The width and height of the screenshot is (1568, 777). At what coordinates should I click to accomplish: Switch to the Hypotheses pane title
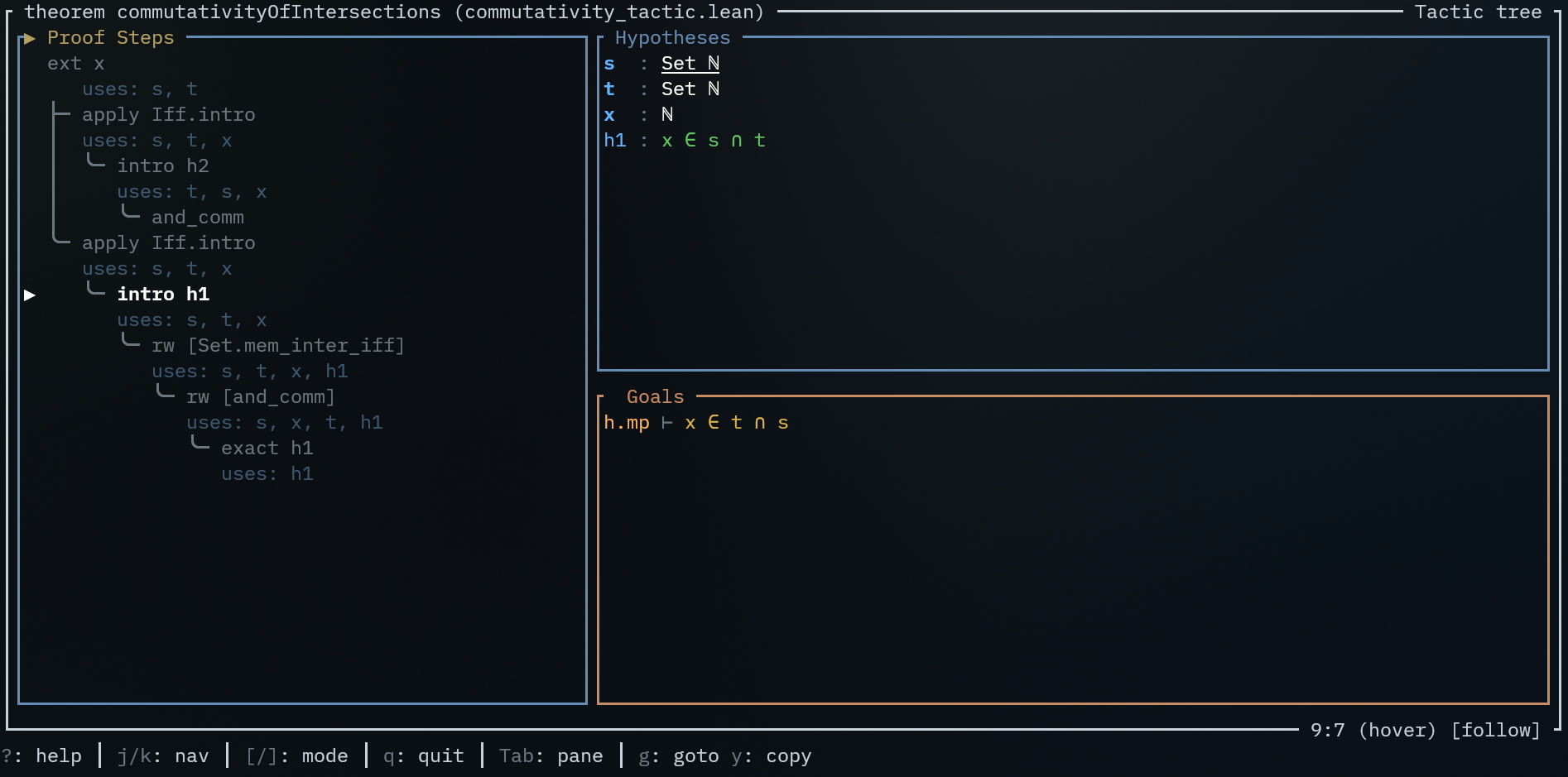(x=672, y=38)
